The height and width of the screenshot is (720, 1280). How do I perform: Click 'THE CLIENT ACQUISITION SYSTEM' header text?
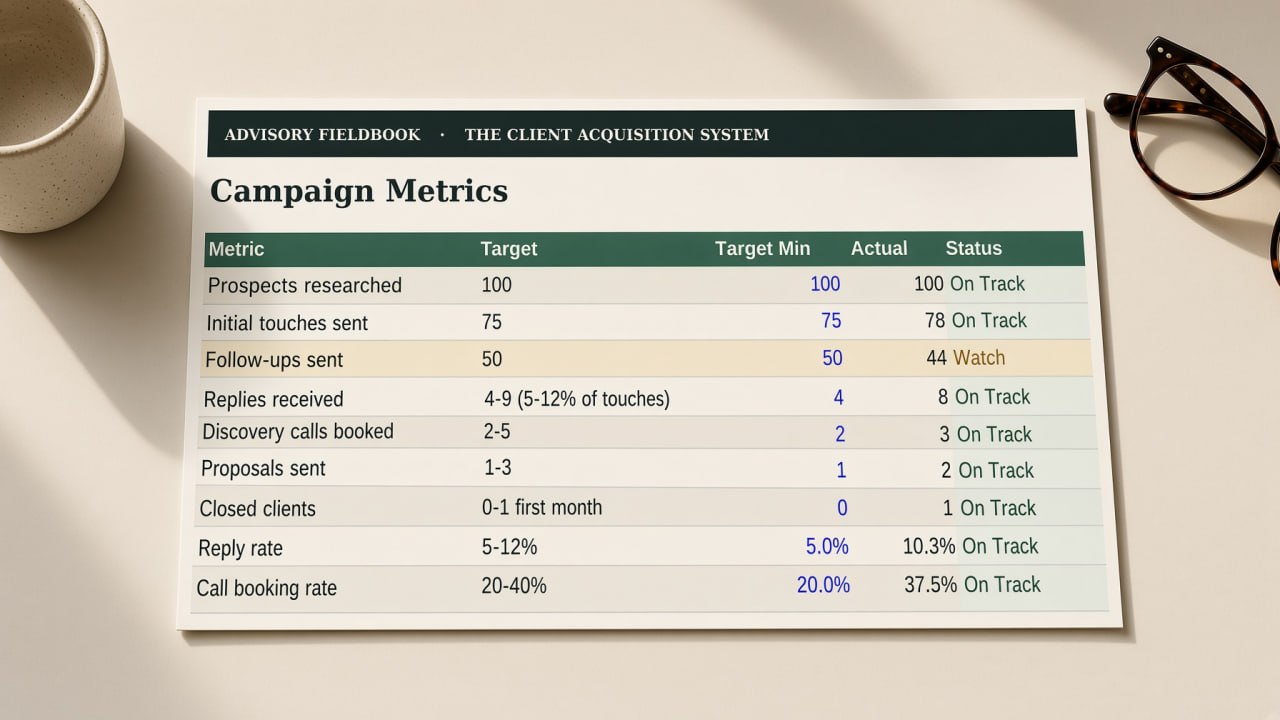(x=617, y=135)
